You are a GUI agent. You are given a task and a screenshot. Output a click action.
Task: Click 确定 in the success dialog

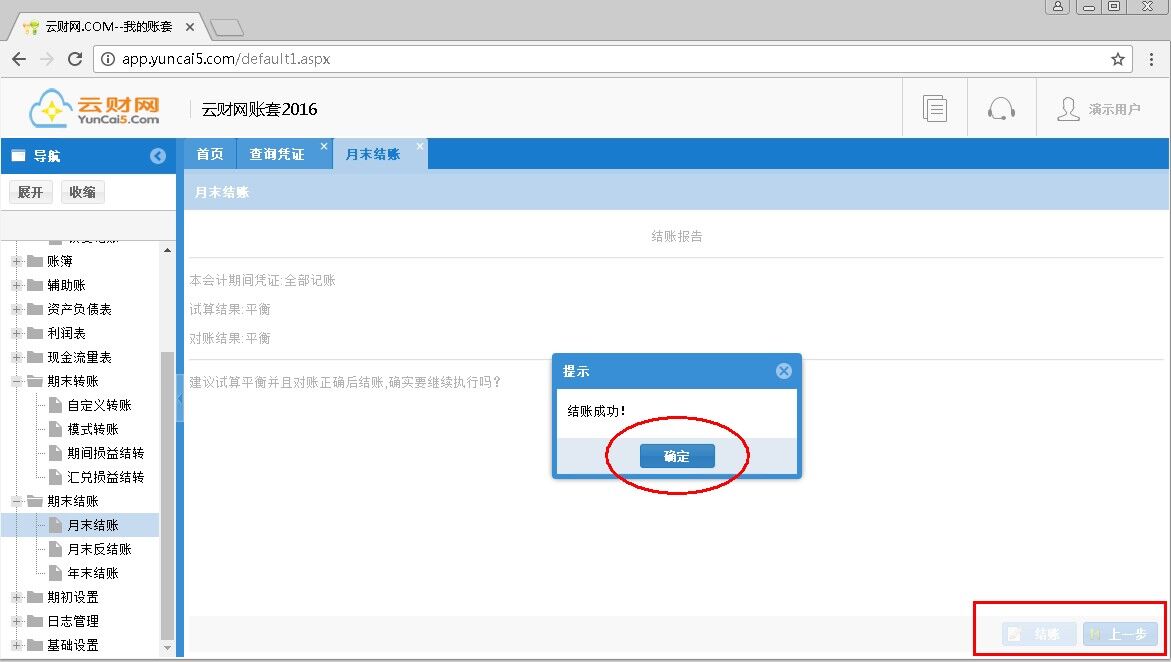tap(677, 456)
